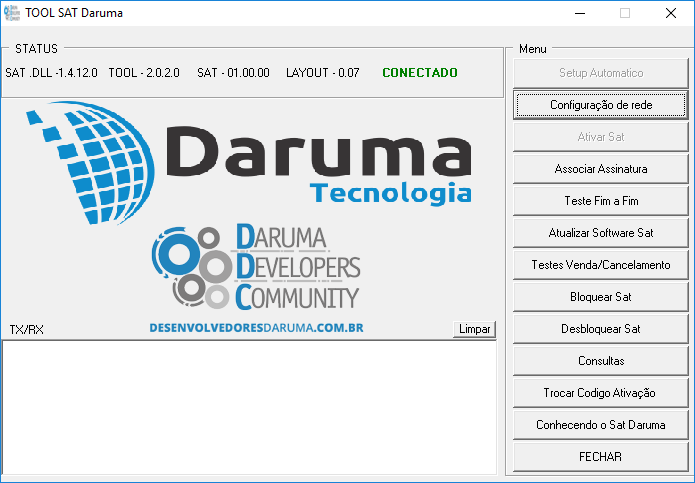Screen dimensions: 695x483
Task: Click the Daruma Developers Community logo
Action: pyautogui.click(x=256, y=267)
